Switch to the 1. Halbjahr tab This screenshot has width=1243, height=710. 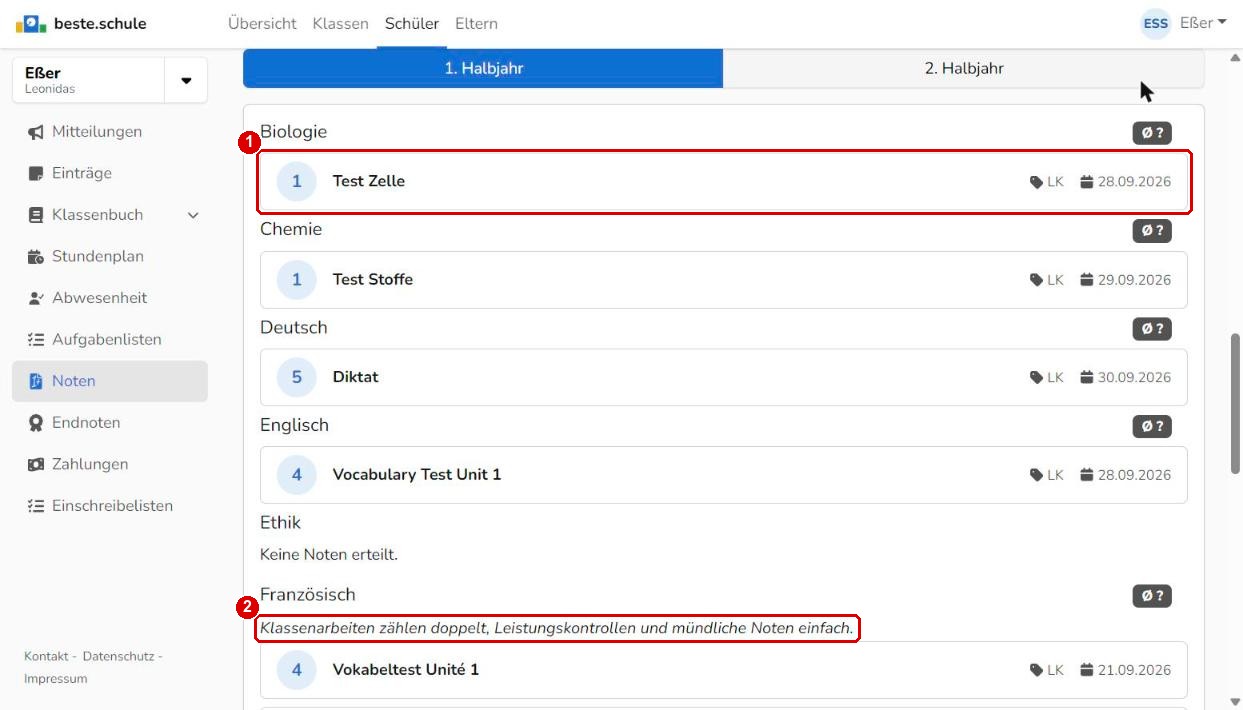483,69
